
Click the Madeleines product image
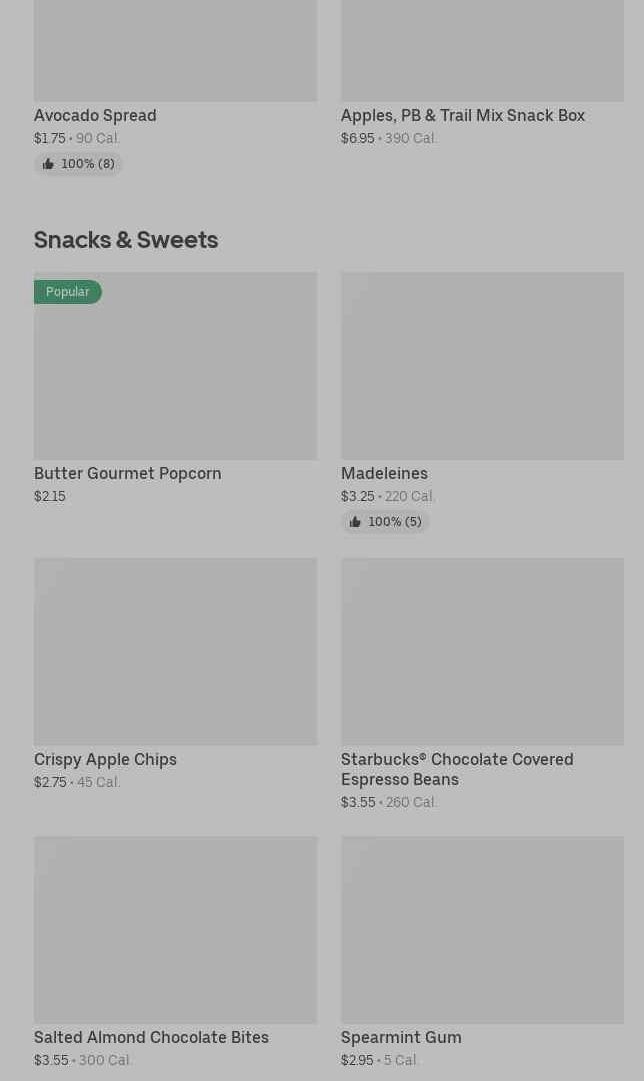(482, 365)
